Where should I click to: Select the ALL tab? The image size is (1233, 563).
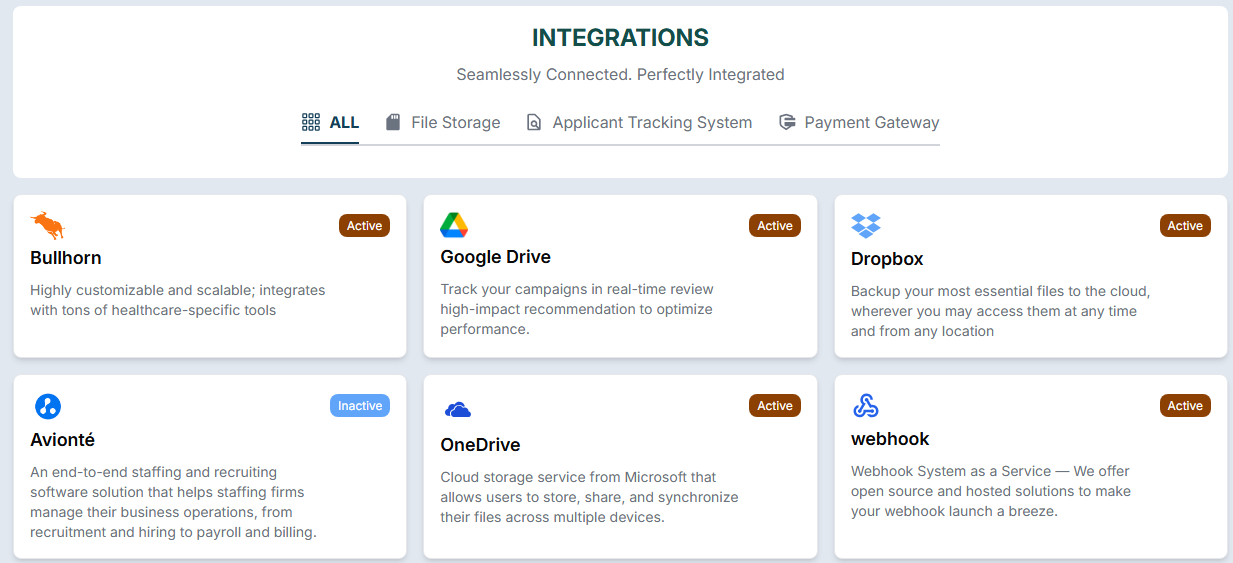pyautogui.click(x=330, y=123)
